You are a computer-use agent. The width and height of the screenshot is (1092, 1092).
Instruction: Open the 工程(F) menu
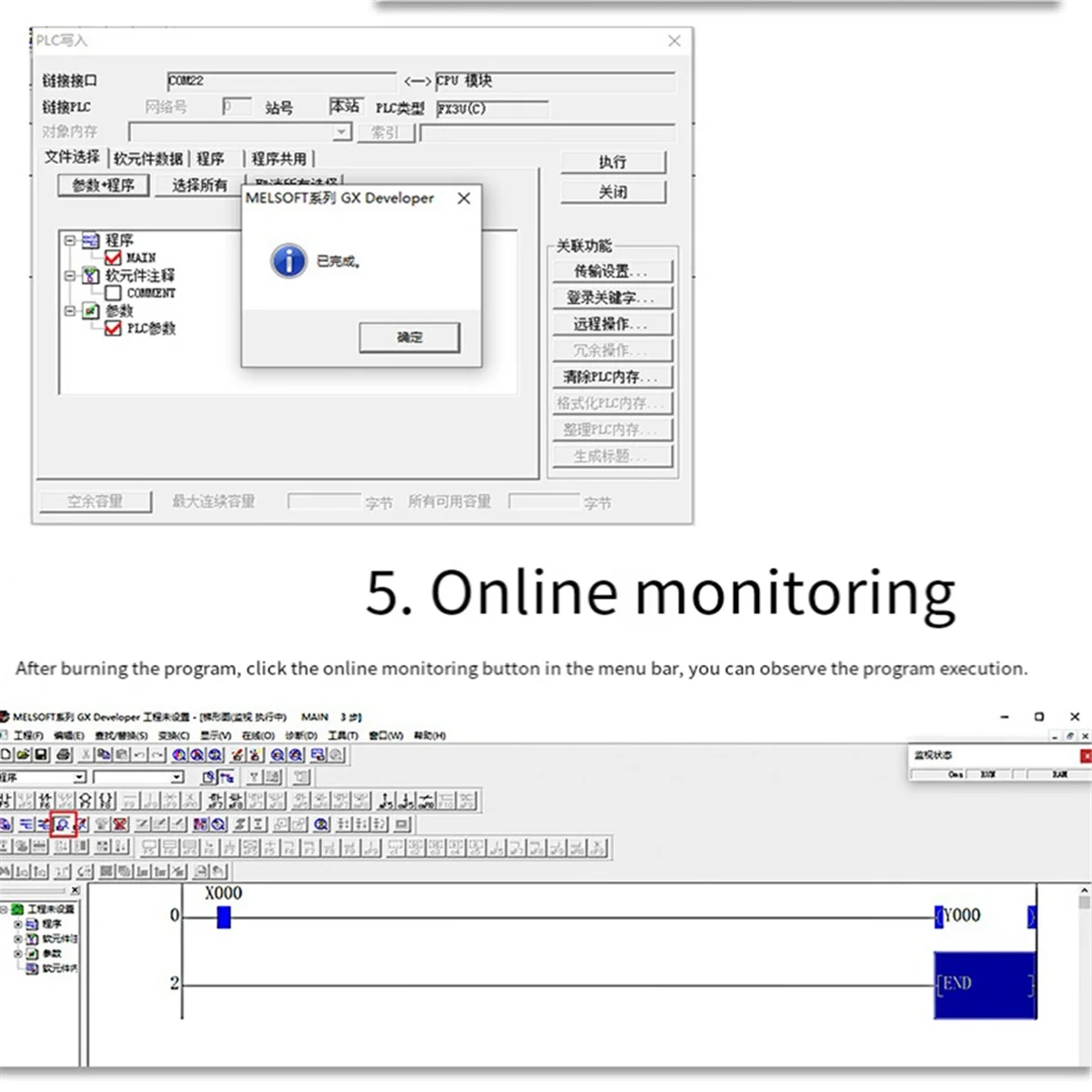click(x=28, y=735)
